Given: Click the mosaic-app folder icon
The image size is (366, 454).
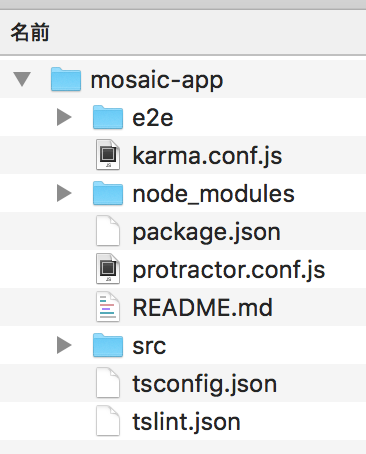Looking at the screenshot, I should coord(66,79).
